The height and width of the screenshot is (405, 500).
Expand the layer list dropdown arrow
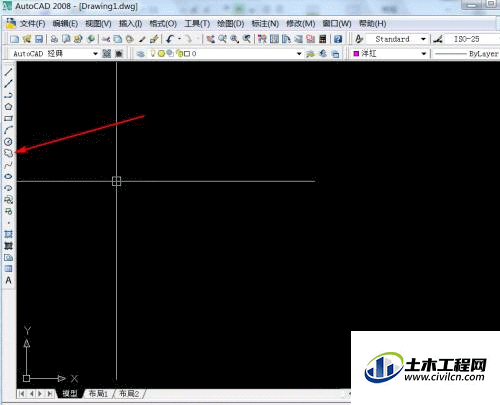click(299, 53)
